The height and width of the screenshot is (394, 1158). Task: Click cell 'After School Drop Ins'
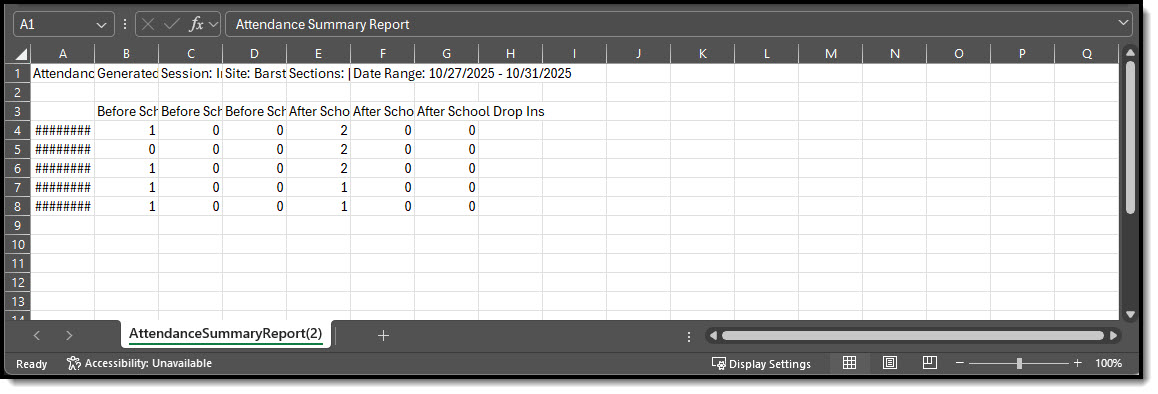pyautogui.click(x=480, y=112)
